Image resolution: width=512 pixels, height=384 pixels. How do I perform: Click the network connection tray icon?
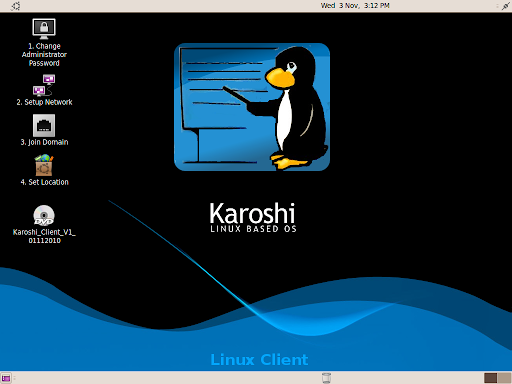(506, 6)
